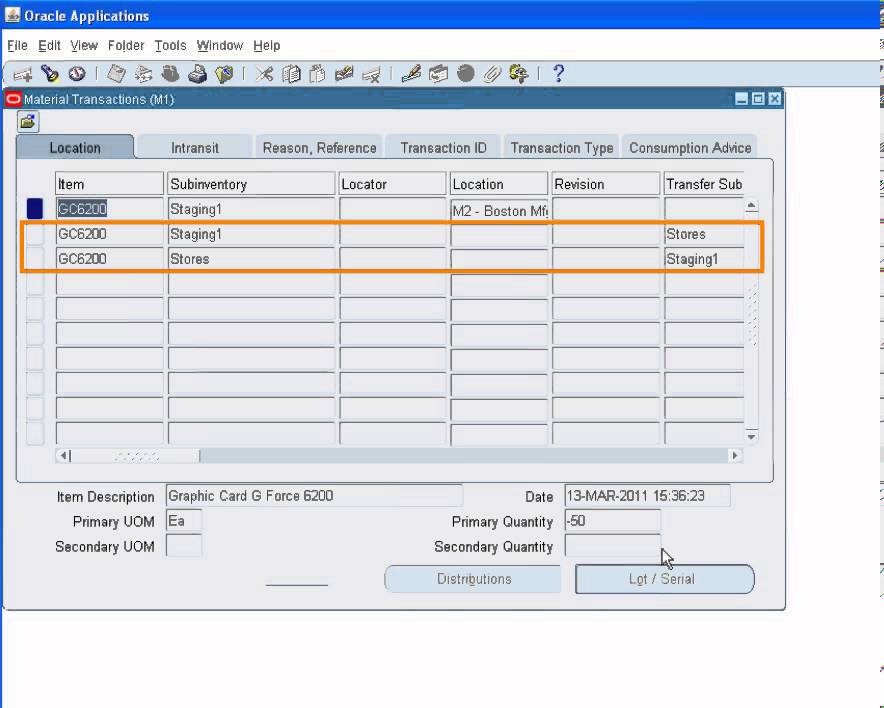Switch to the Intransit tab
This screenshot has width=884, height=708.
click(x=195, y=148)
